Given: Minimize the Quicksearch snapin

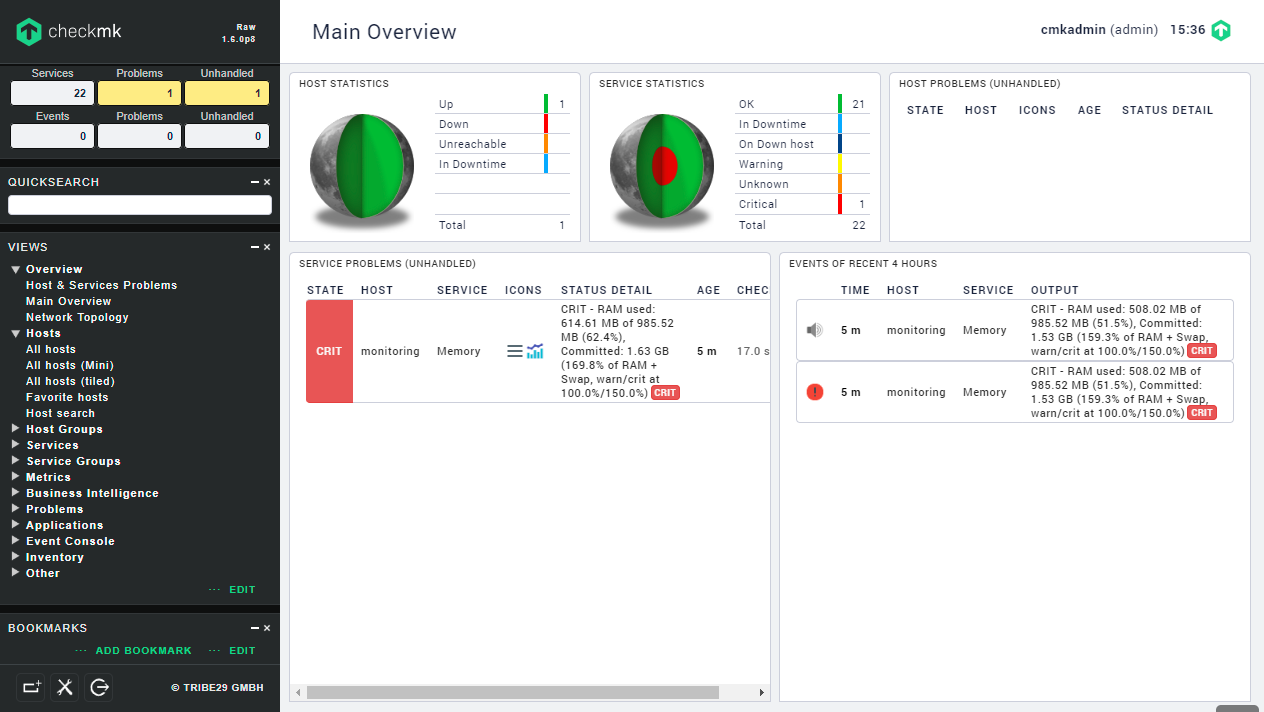Looking at the screenshot, I should tap(255, 182).
